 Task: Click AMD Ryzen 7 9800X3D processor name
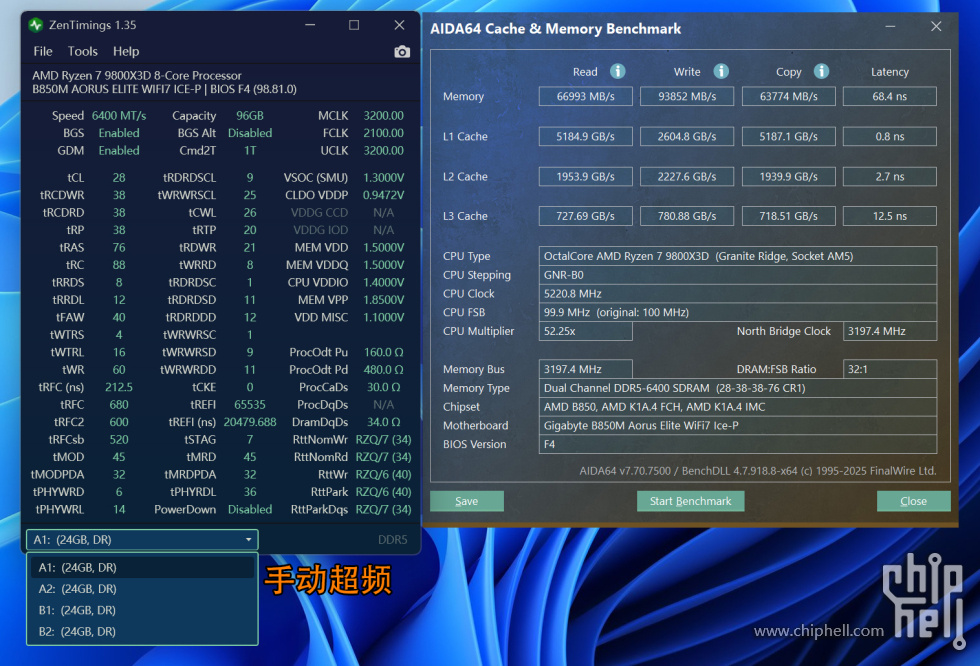tap(137, 76)
